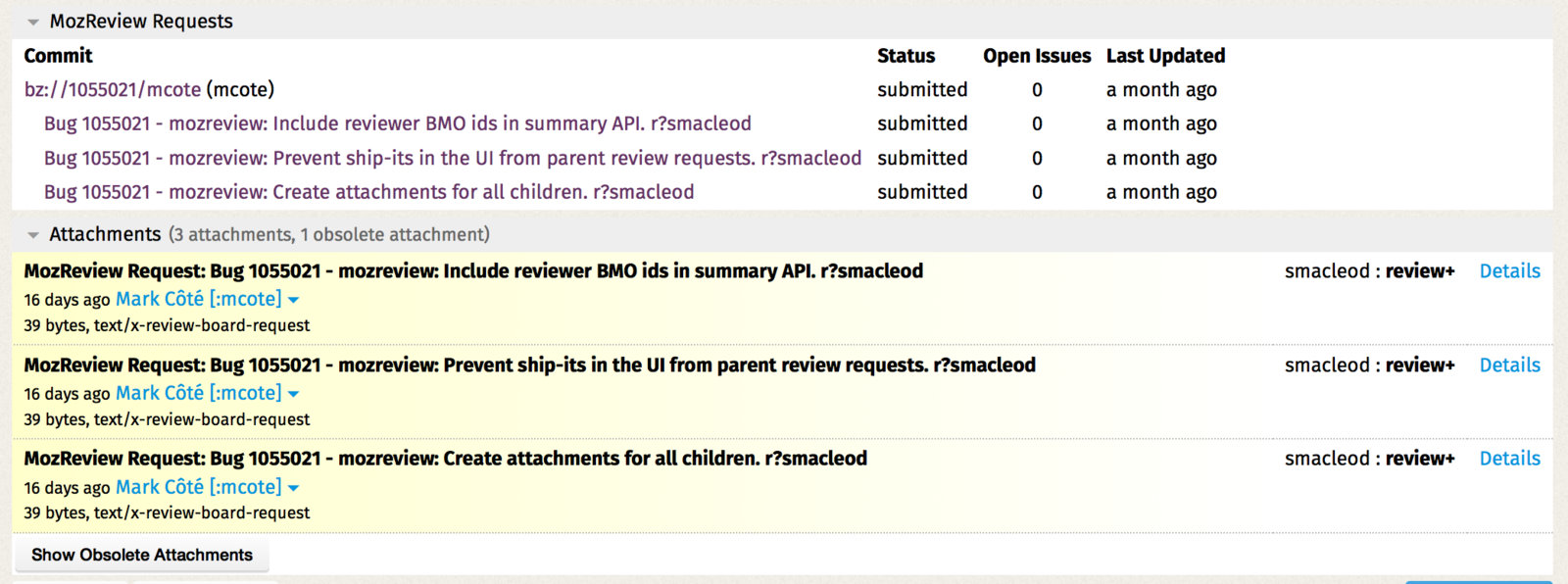
Task: Click 'a month ago' in 'Create attachments' commit row
Action: [1161, 192]
